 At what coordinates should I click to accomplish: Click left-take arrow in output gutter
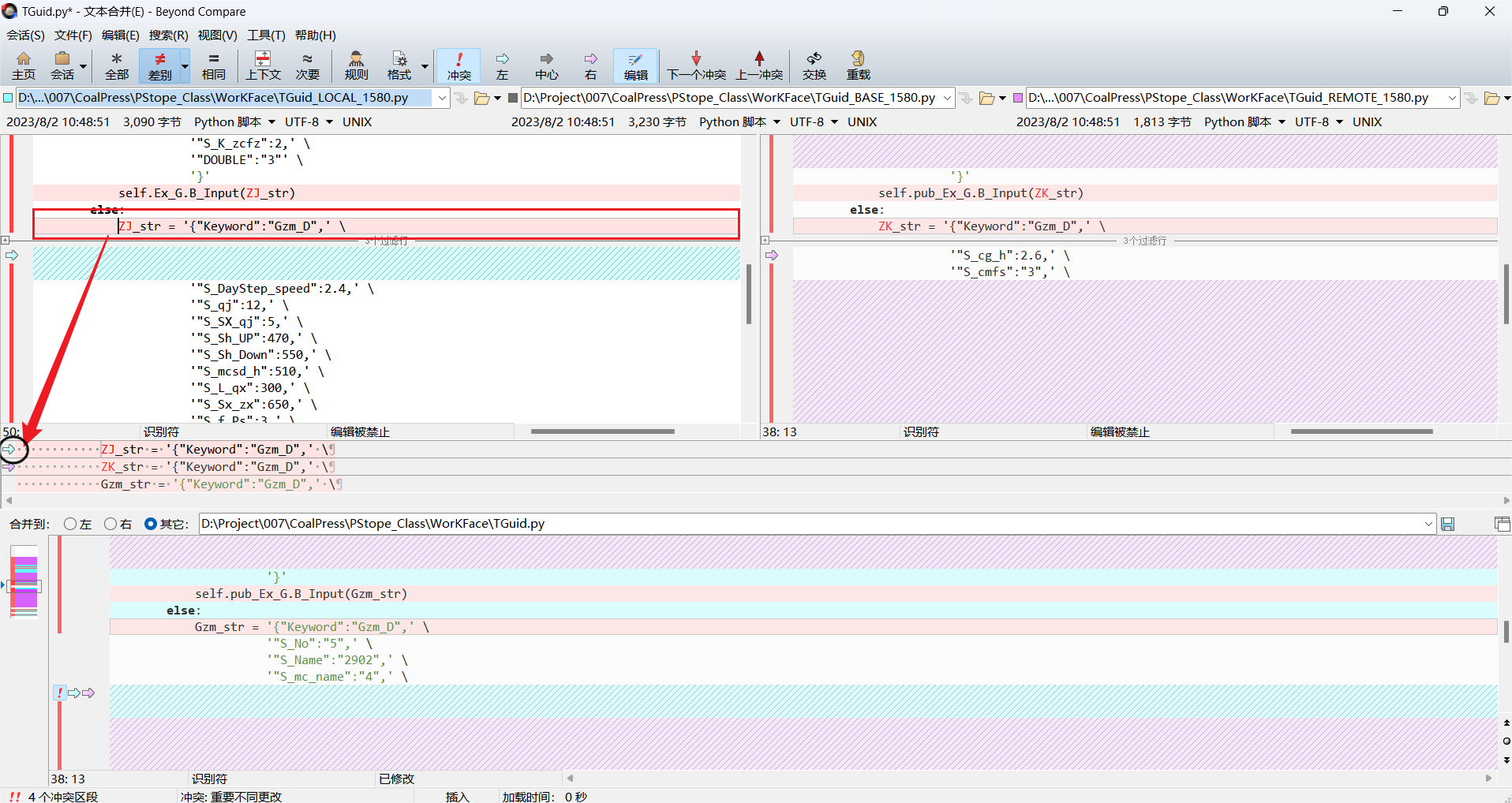[74, 693]
